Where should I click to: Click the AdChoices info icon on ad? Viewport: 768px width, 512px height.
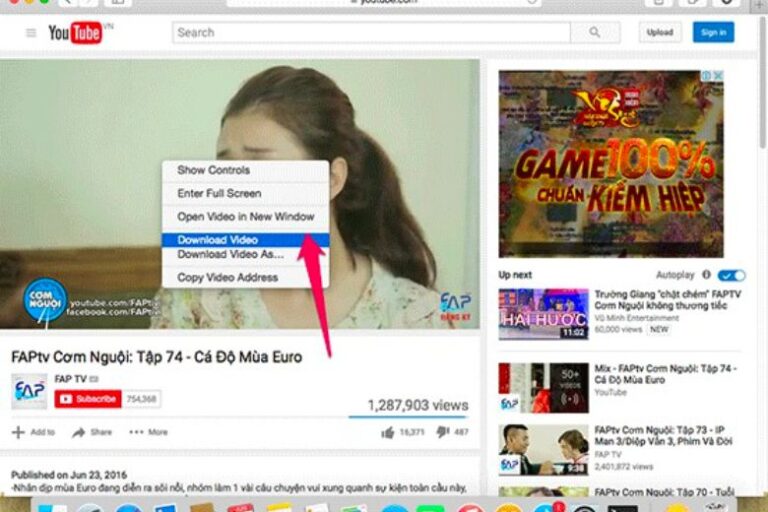click(707, 76)
